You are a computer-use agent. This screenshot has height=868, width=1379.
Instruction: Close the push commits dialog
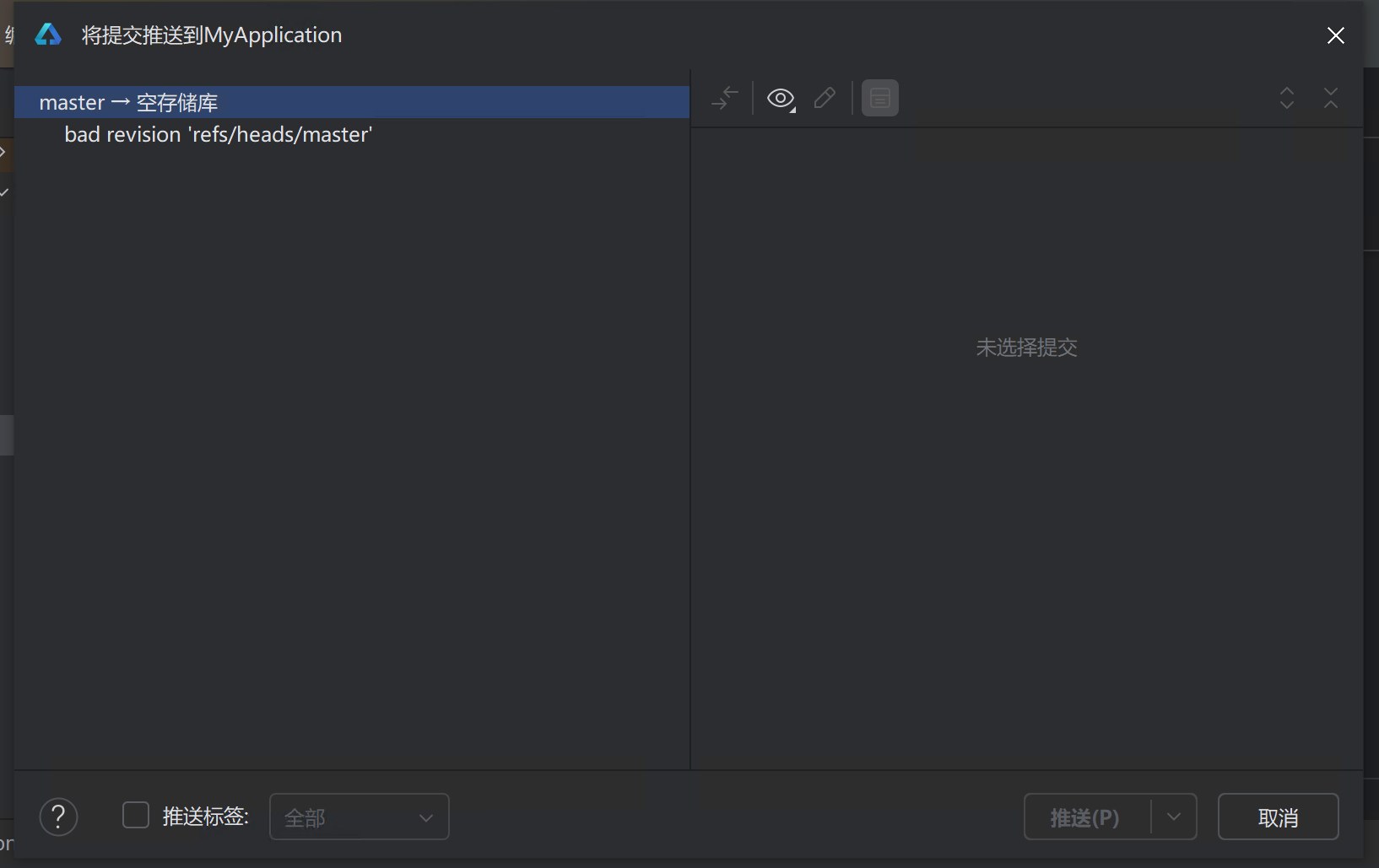pos(1335,35)
